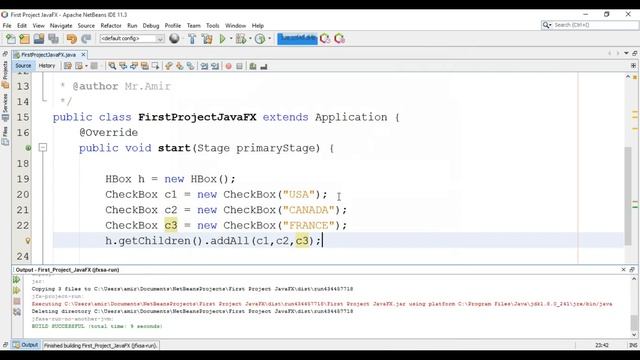640x360 pixels.
Task: Click the Stop Macro Recording icon
Action: (x=240, y=66)
